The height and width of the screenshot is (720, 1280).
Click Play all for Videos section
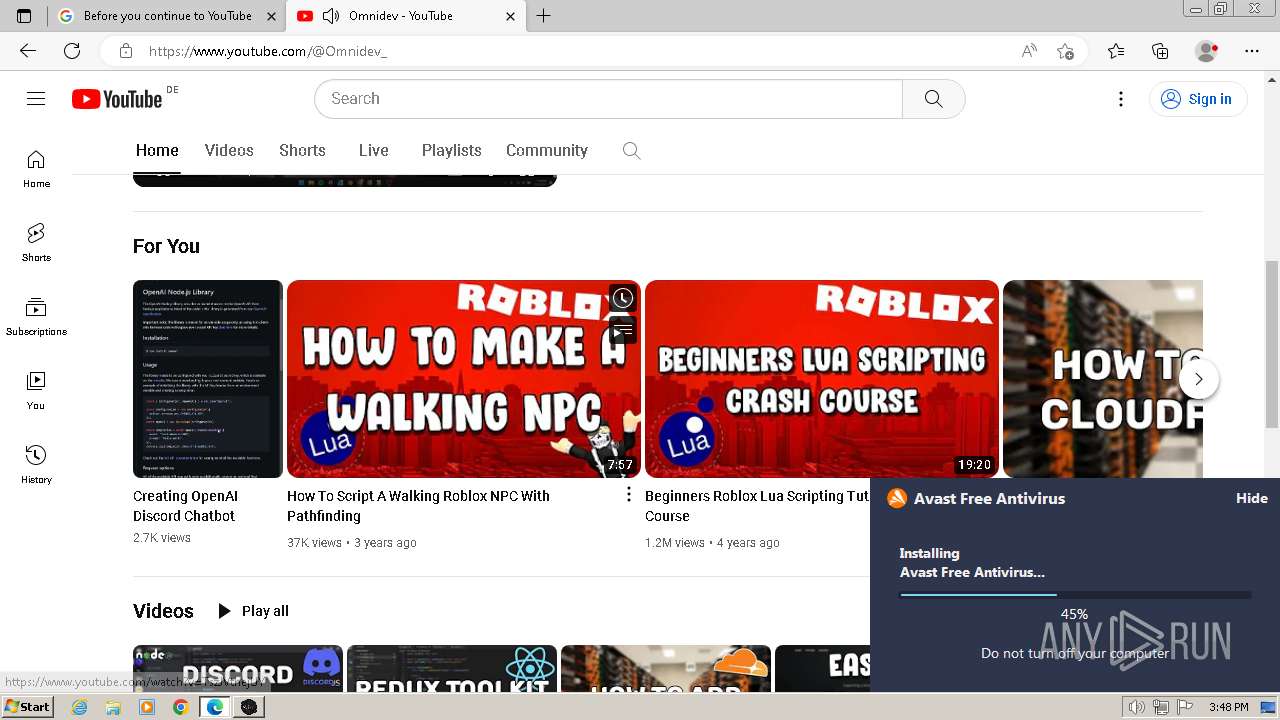click(253, 611)
